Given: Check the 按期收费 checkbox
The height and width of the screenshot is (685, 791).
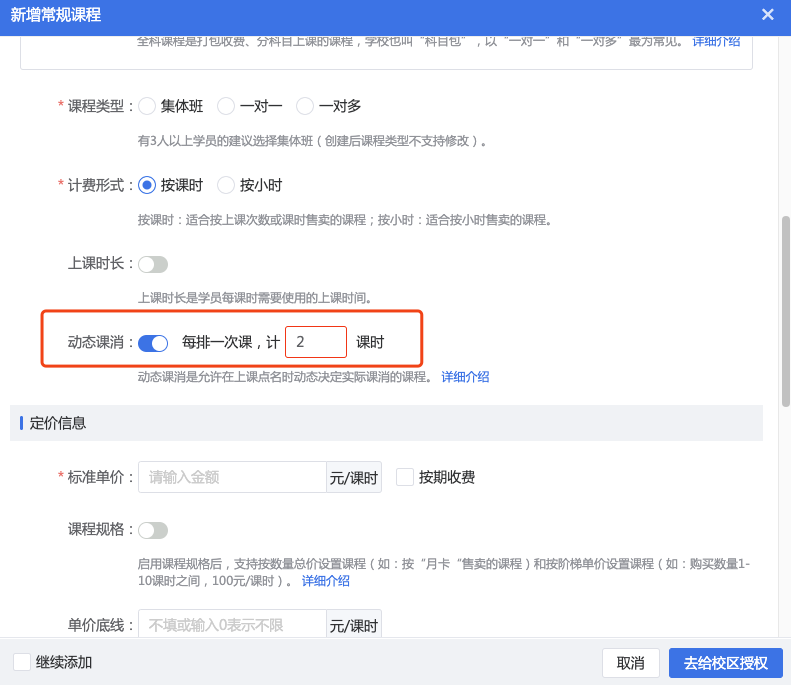Looking at the screenshot, I should tap(405, 477).
